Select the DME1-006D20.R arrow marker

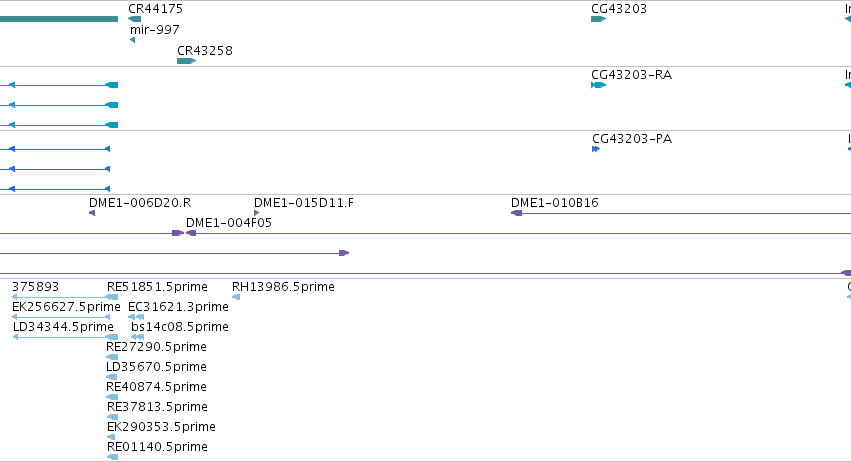click(92, 213)
